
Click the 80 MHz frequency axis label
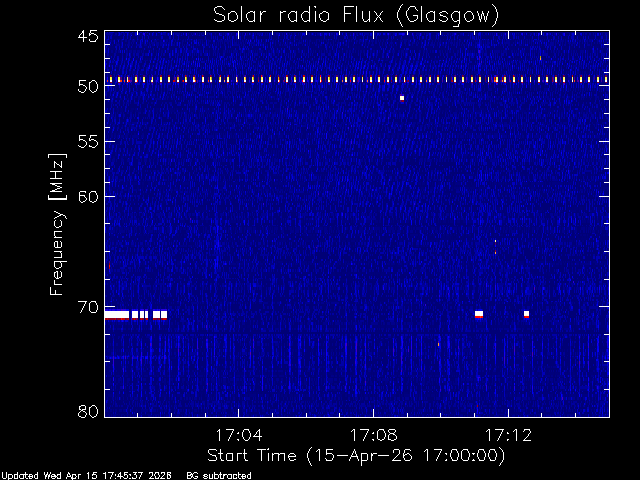[x=88, y=411]
